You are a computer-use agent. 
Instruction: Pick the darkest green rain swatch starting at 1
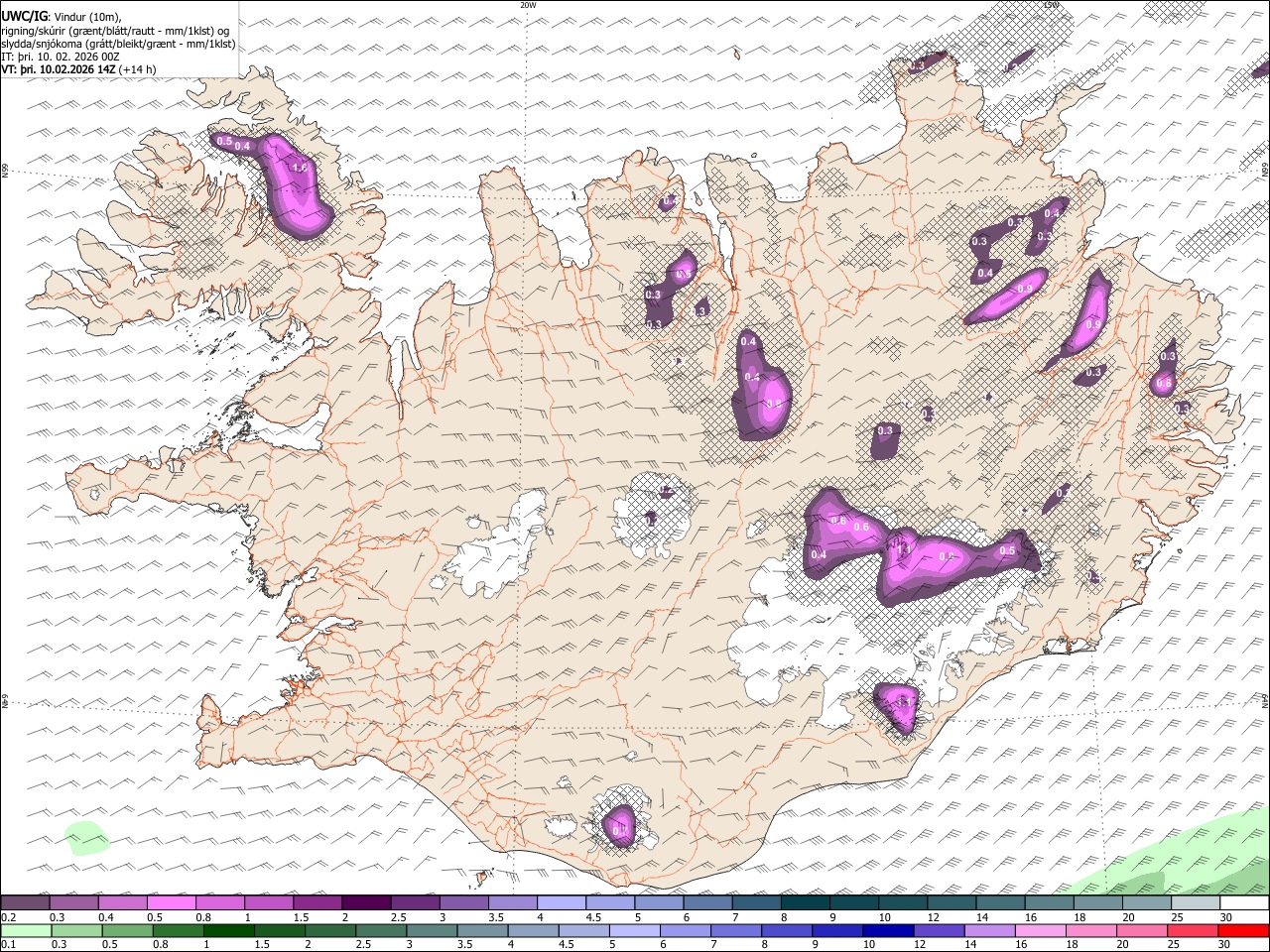[227, 930]
